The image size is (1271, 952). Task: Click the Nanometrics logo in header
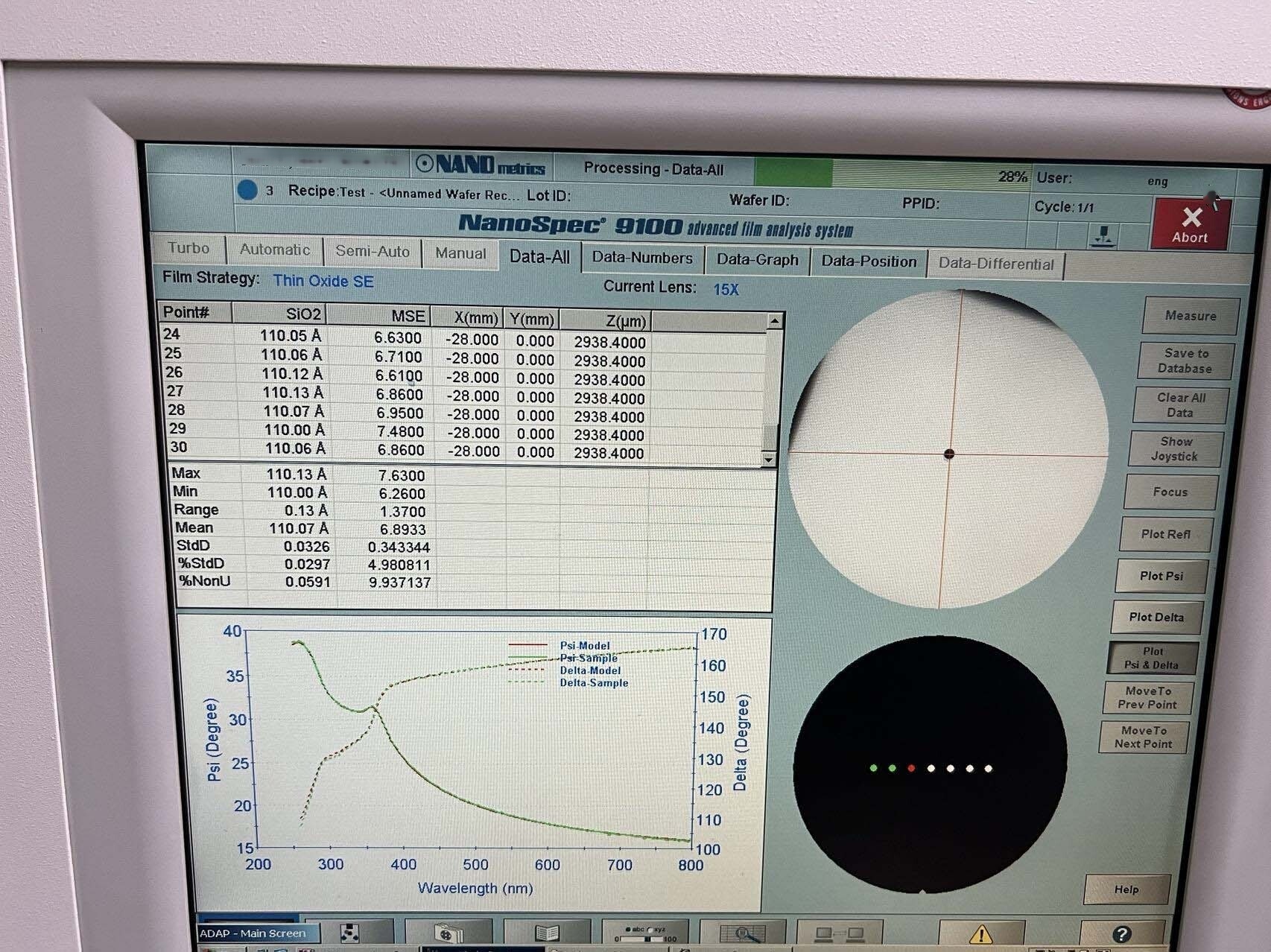pos(481,165)
